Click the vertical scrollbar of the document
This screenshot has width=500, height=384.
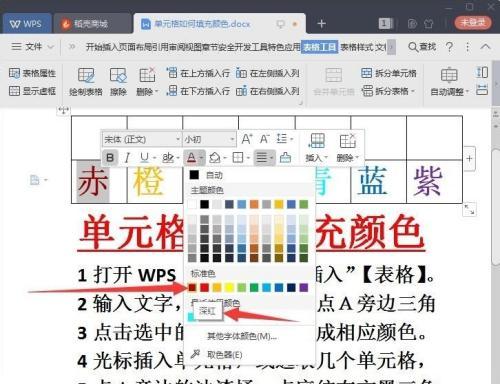click(x=496, y=207)
